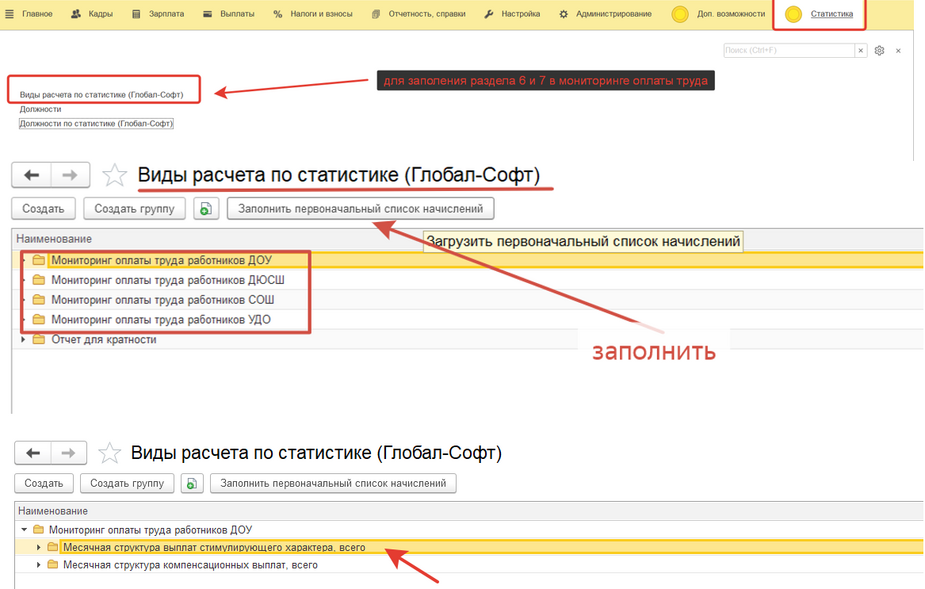925x589 pixels.
Task: Open settings gear beside the search field
Action: click(x=879, y=50)
